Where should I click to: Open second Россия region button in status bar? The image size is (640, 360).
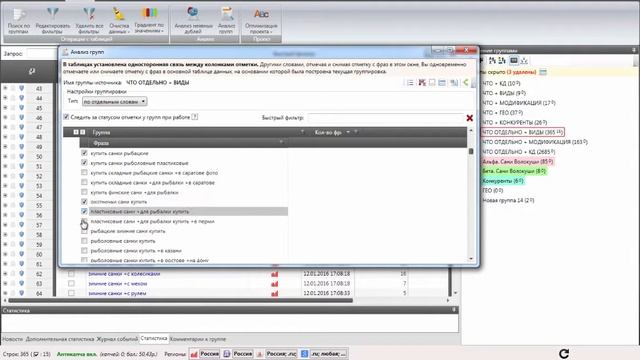(x=242, y=354)
